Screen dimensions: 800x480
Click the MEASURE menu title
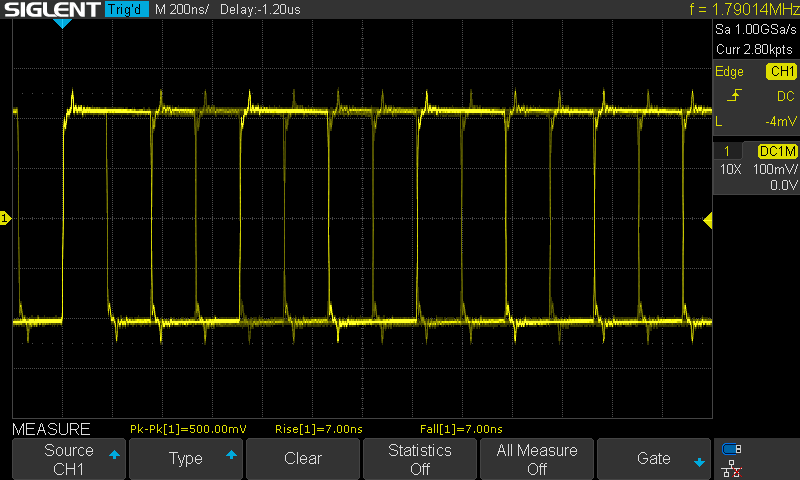point(51,429)
